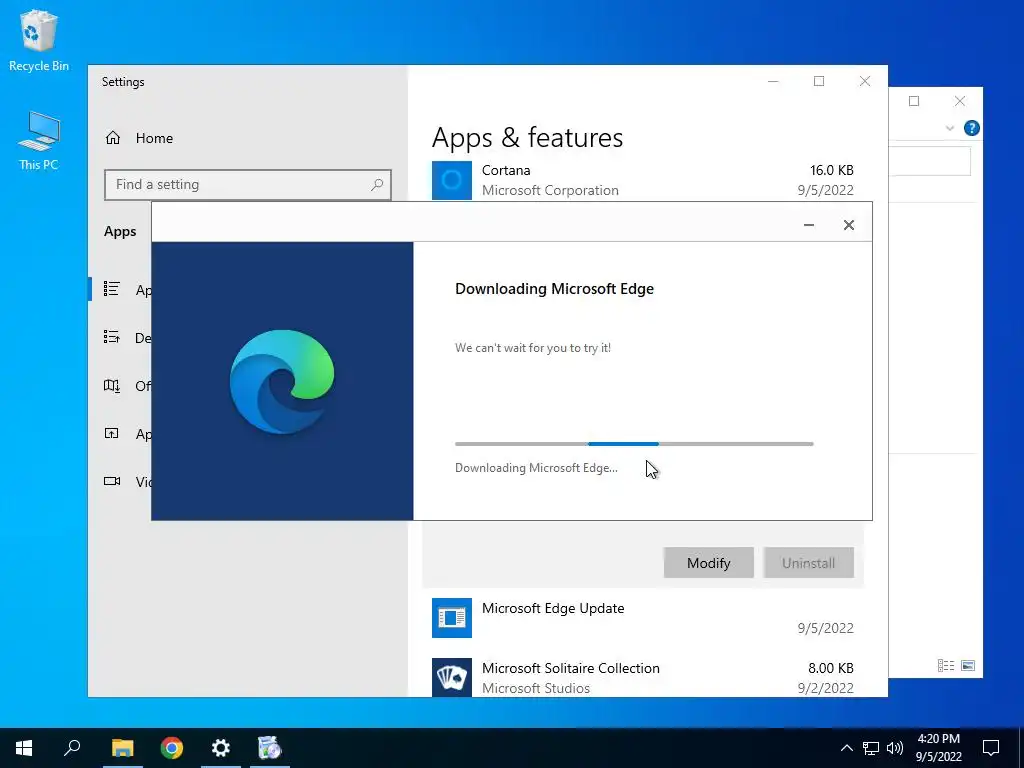Click the Uninstall button
This screenshot has height=768, width=1024.
[808, 563]
